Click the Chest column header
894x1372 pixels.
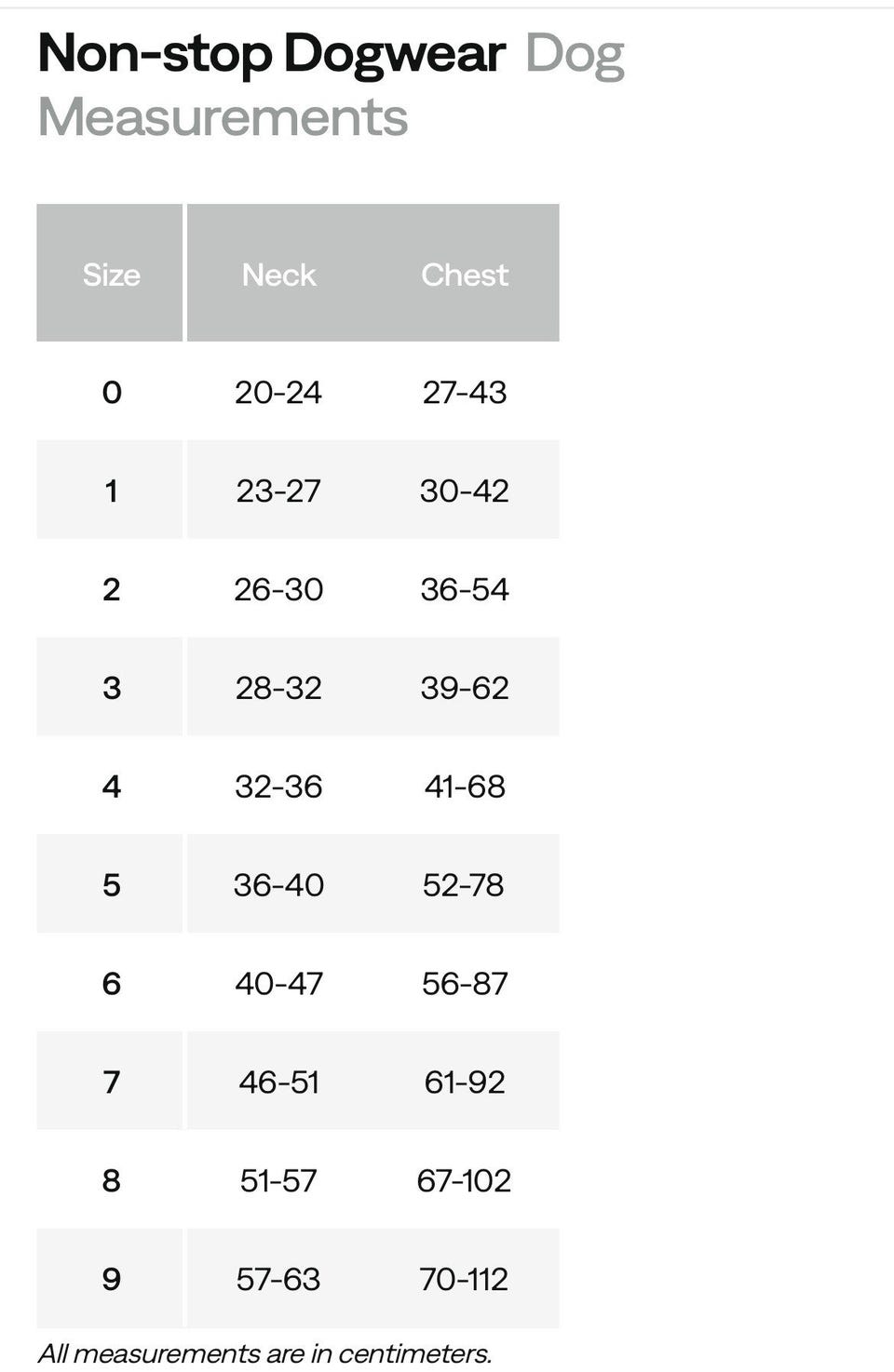pos(465,275)
